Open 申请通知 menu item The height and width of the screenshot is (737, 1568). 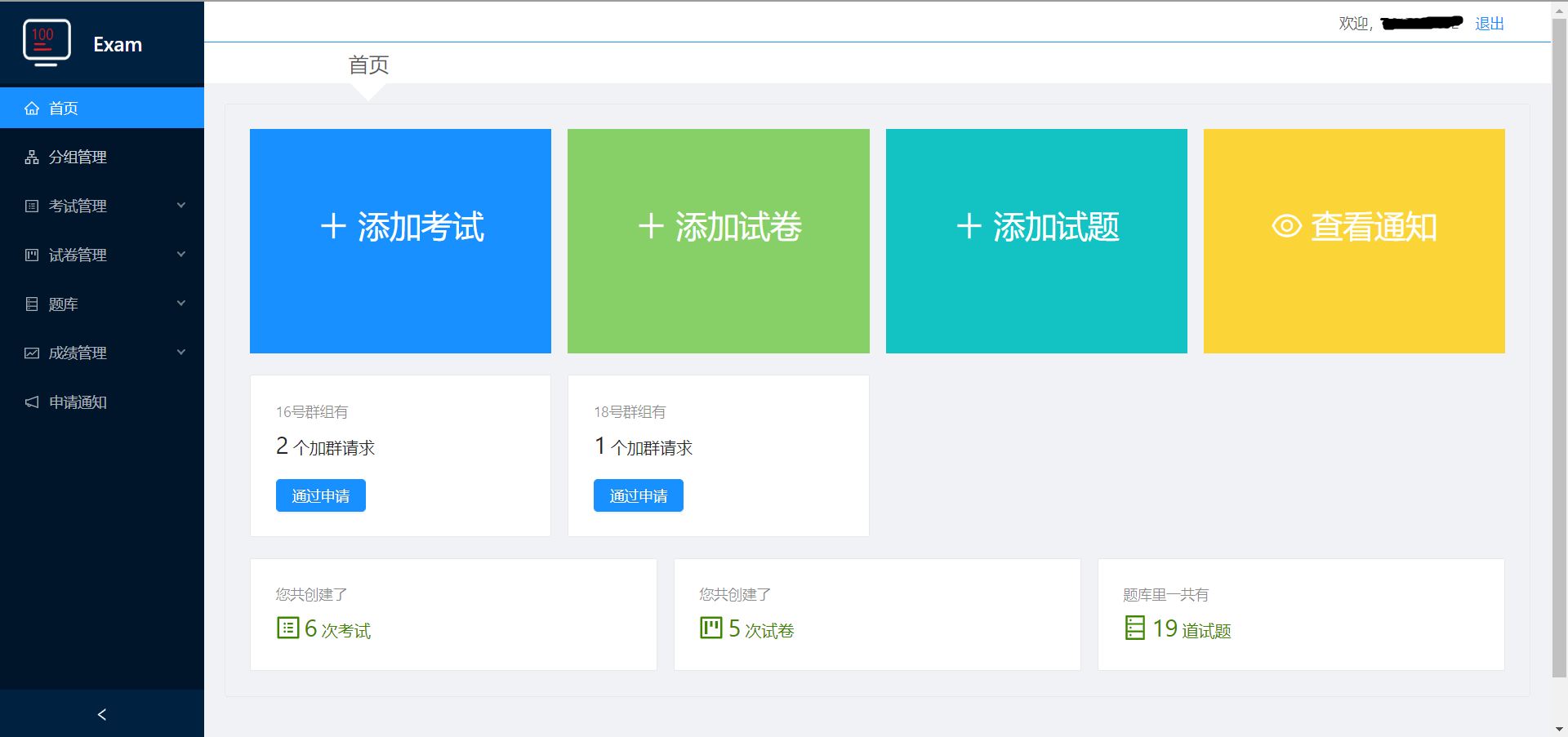pyautogui.click(x=102, y=402)
